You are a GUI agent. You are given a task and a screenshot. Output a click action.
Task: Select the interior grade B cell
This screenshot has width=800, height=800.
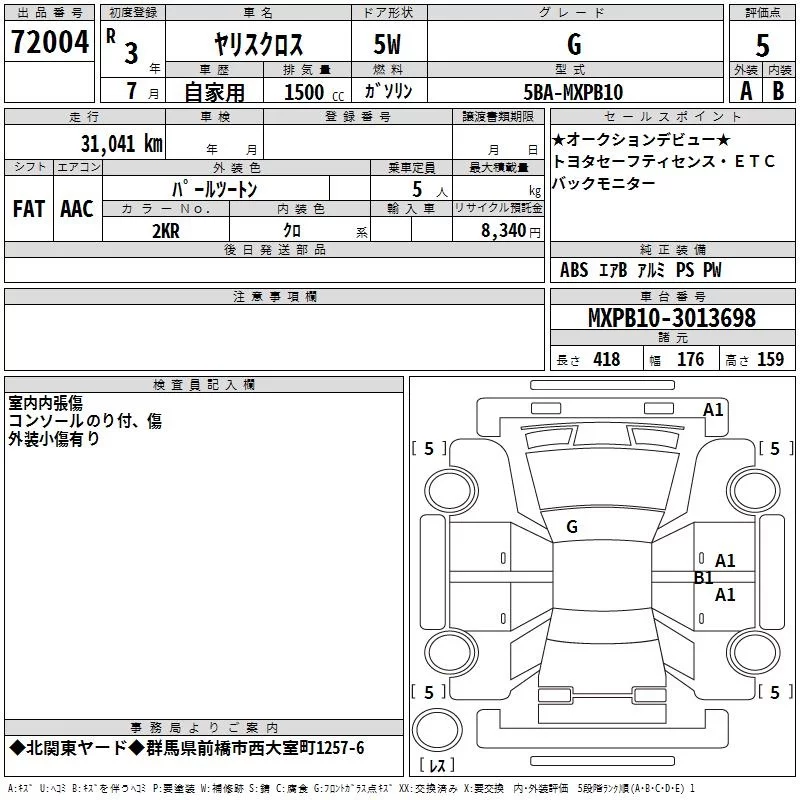coord(779,91)
